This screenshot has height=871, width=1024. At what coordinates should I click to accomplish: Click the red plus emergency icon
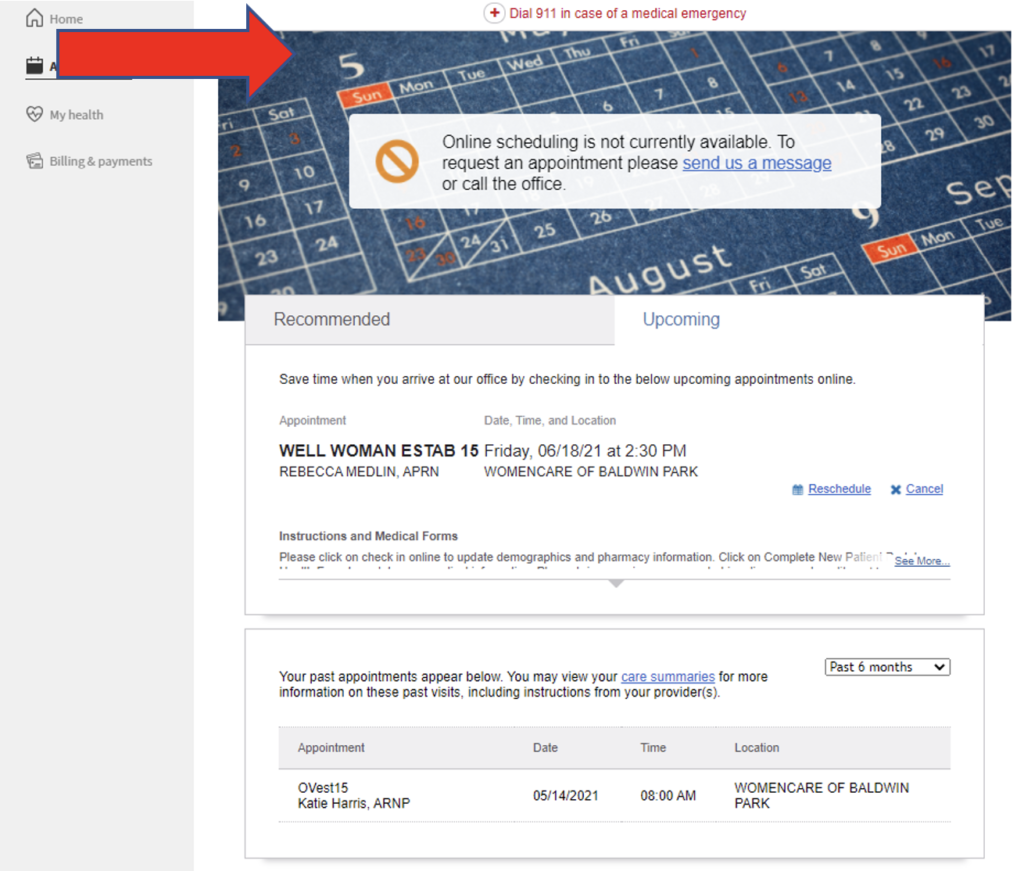pyautogui.click(x=494, y=13)
